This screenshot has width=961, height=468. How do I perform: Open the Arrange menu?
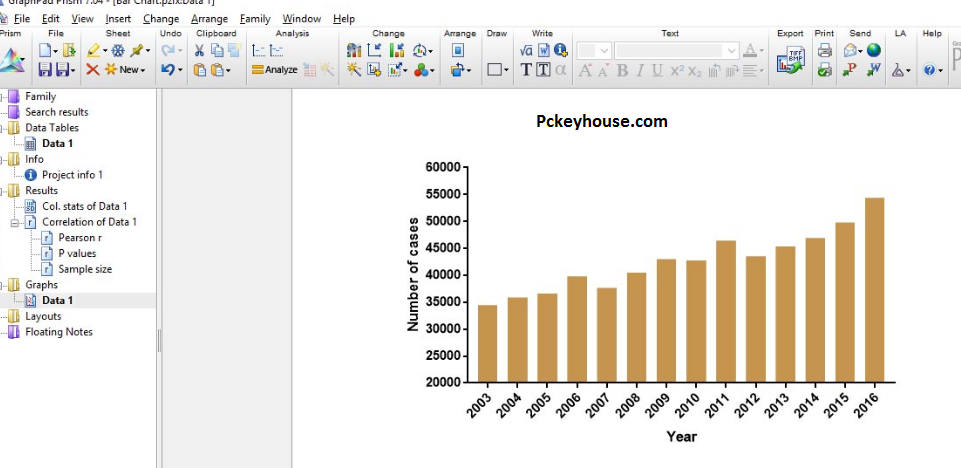(209, 19)
